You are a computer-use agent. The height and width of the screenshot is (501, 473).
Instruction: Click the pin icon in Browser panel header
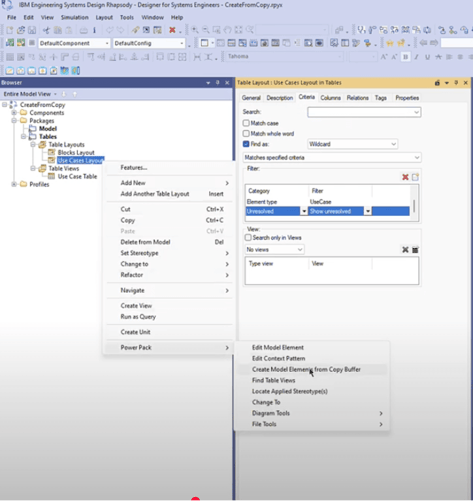tap(218, 82)
